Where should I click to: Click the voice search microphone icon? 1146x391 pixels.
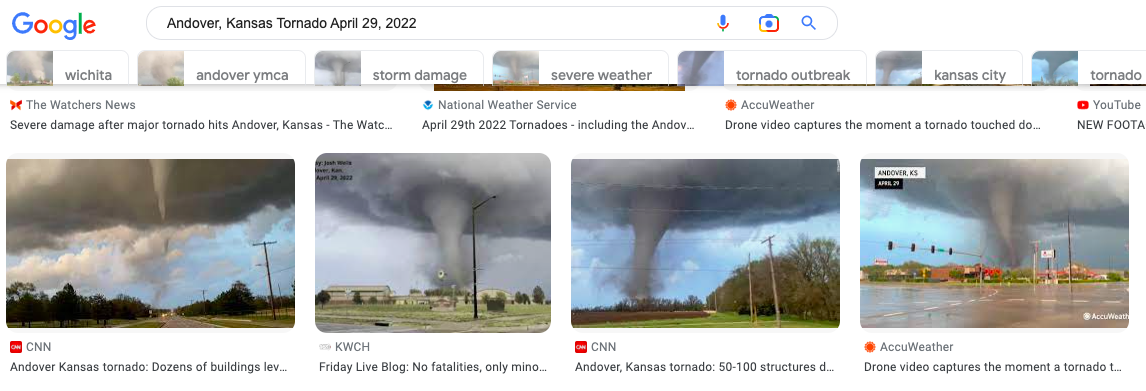[x=723, y=23]
